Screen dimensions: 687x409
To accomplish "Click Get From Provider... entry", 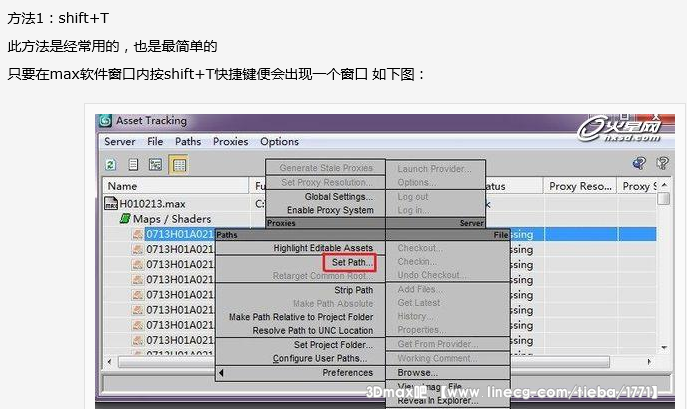I will click(x=438, y=344).
